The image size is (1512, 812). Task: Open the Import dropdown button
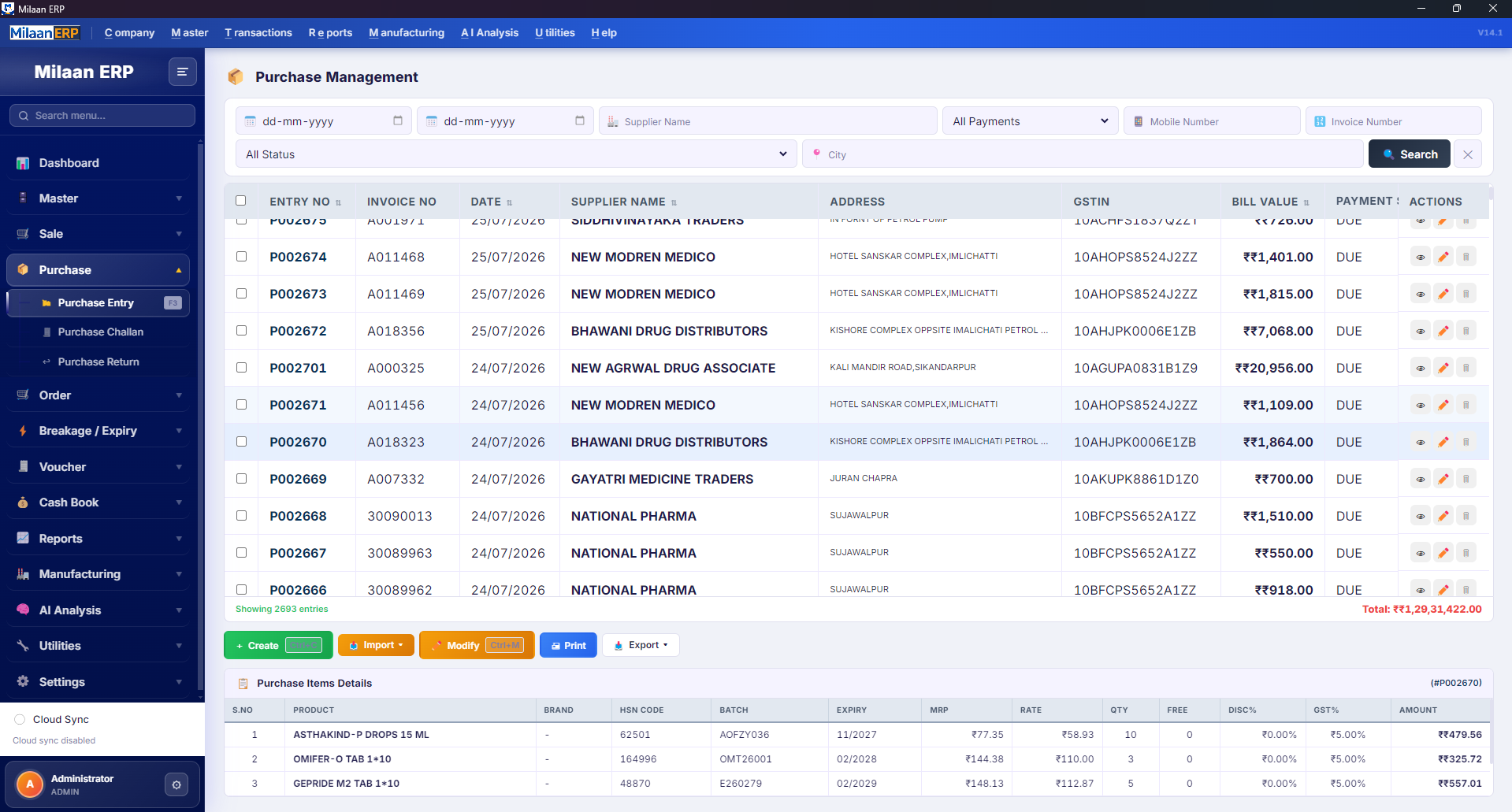tap(376, 645)
